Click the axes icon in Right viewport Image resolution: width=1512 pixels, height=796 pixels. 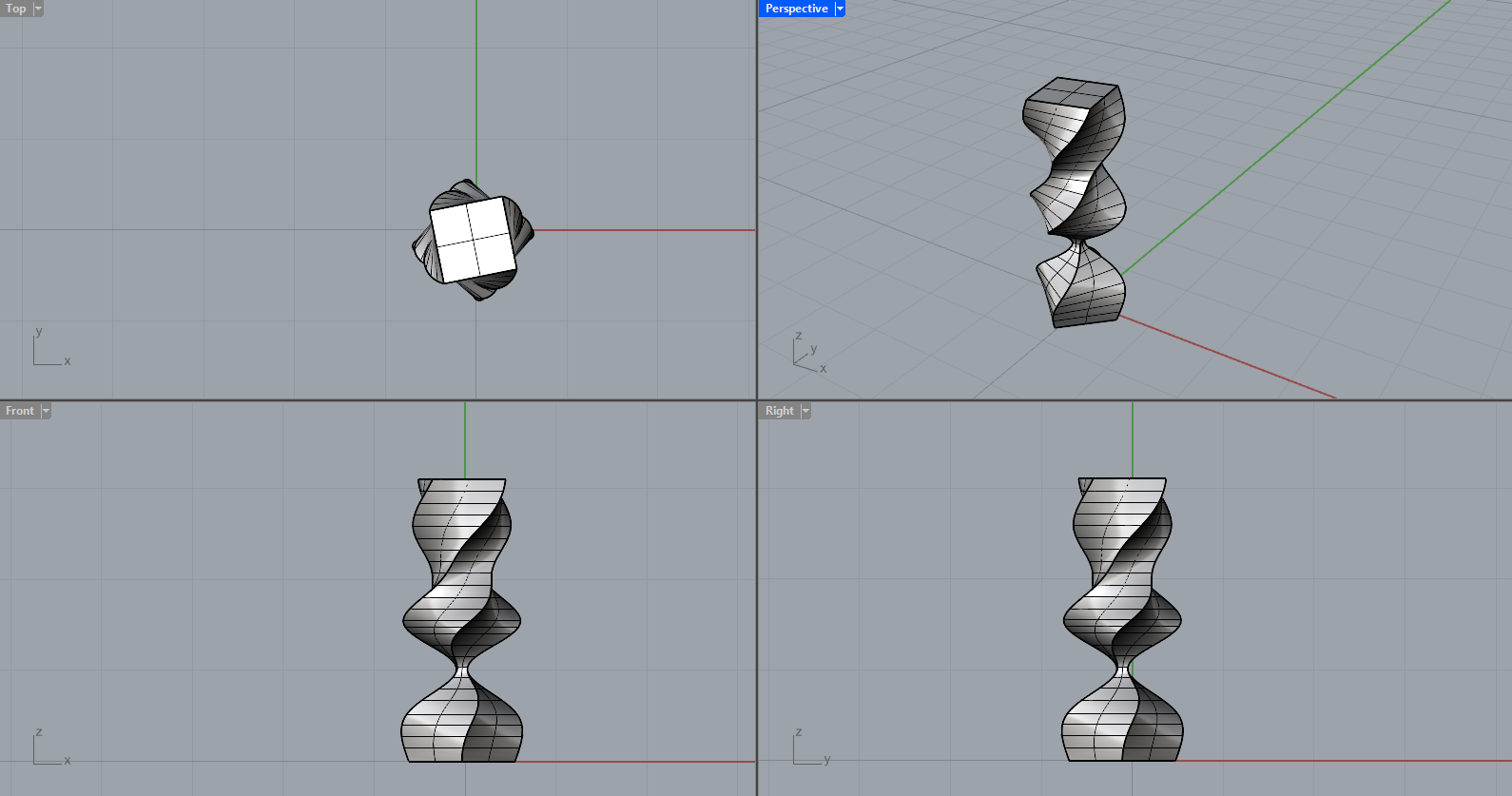(812, 747)
